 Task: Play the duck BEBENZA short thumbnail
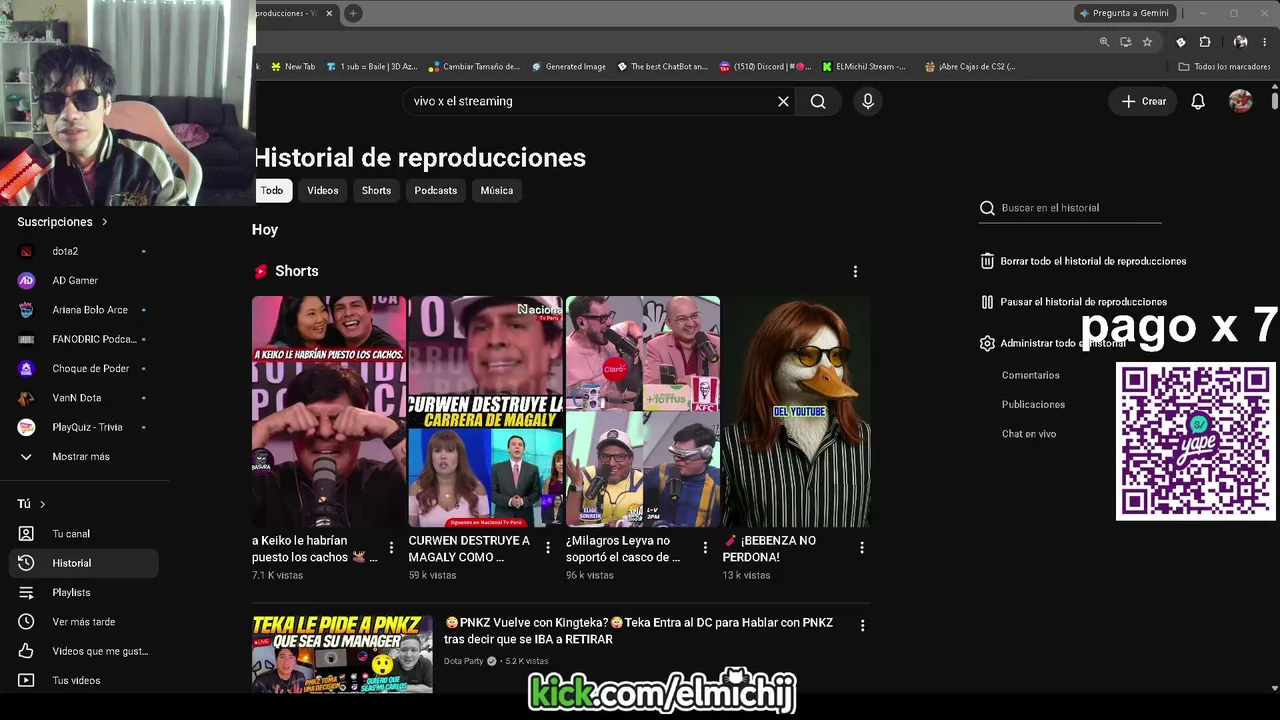(x=796, y=411)
